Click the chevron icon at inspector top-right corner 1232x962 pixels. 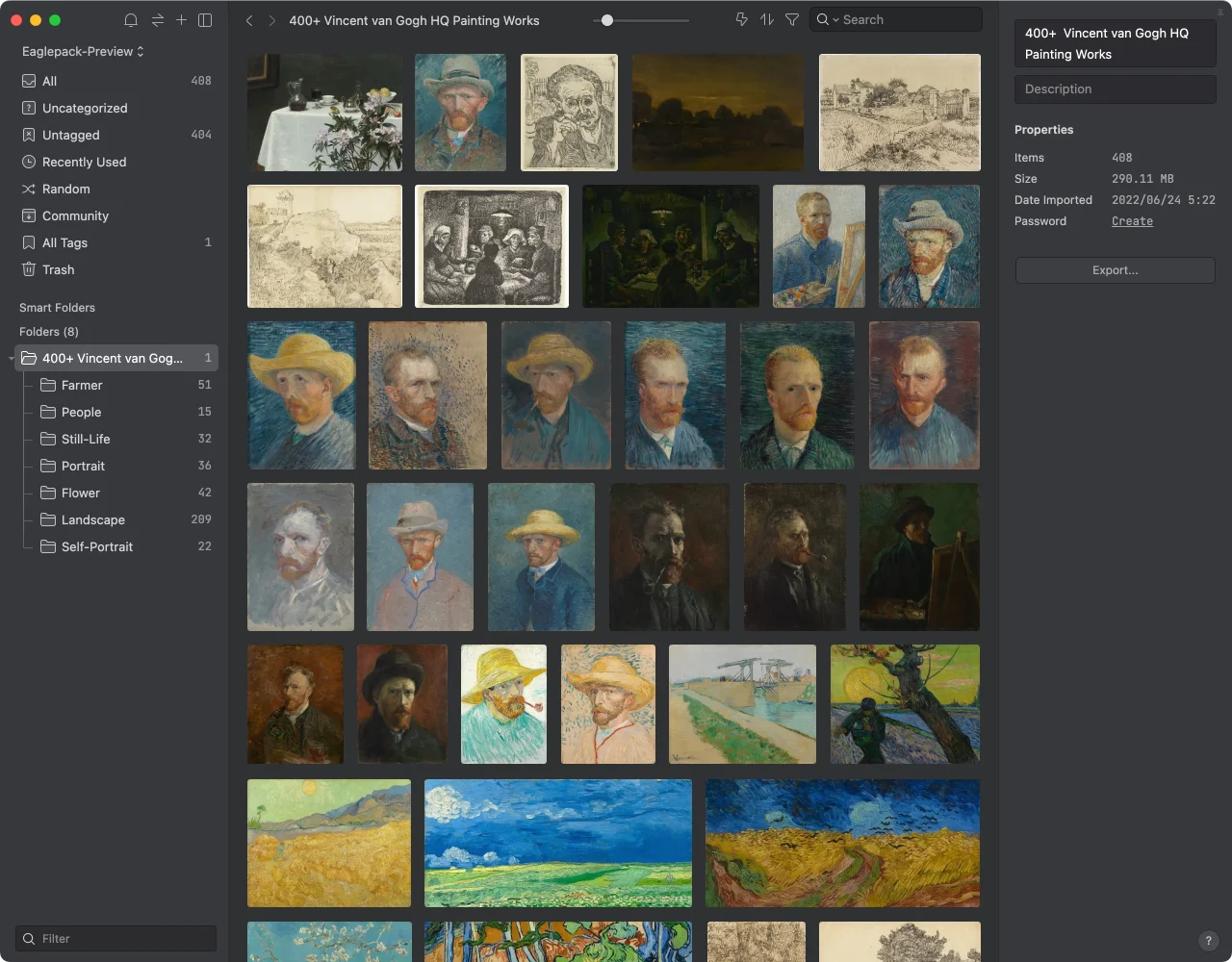click(1220, 13)
